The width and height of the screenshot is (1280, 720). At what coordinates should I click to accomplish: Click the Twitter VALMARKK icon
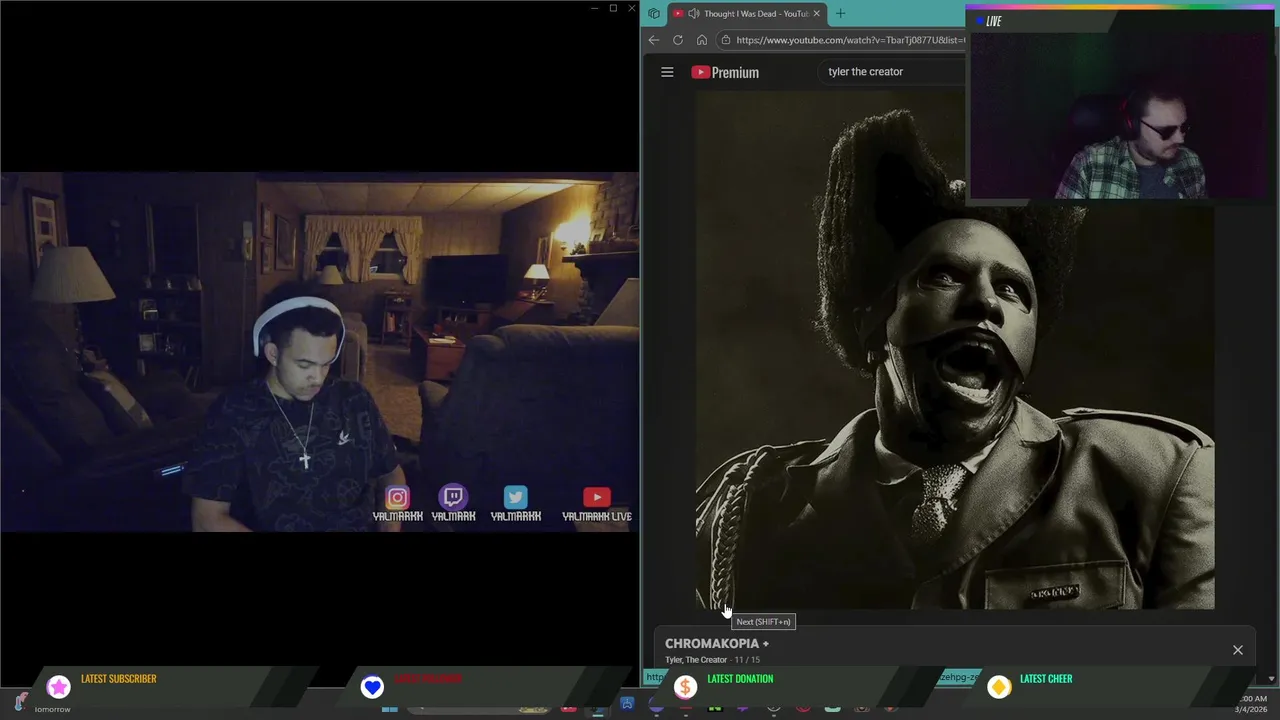click(x=515, y=498)
